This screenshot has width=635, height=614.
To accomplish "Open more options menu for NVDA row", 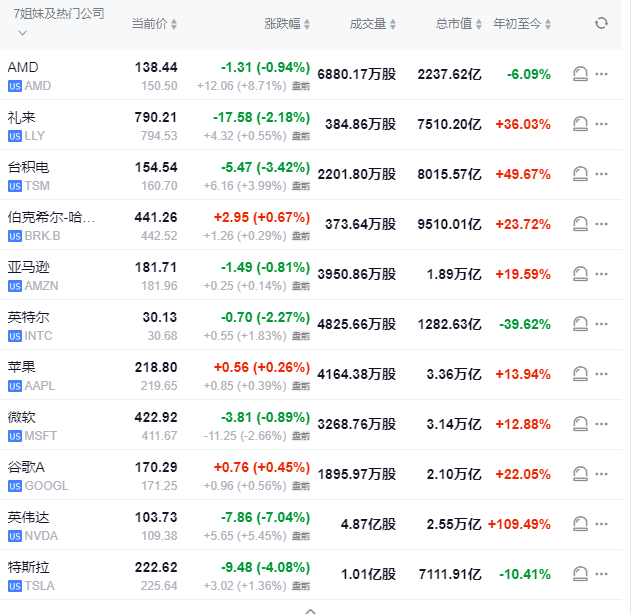I will tap(601, 524).
